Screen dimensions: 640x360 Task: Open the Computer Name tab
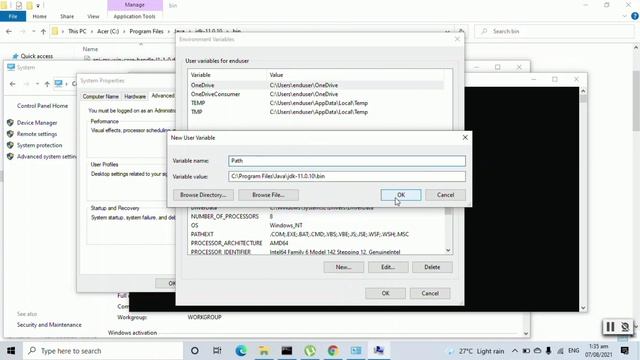[x=100, y=97]
